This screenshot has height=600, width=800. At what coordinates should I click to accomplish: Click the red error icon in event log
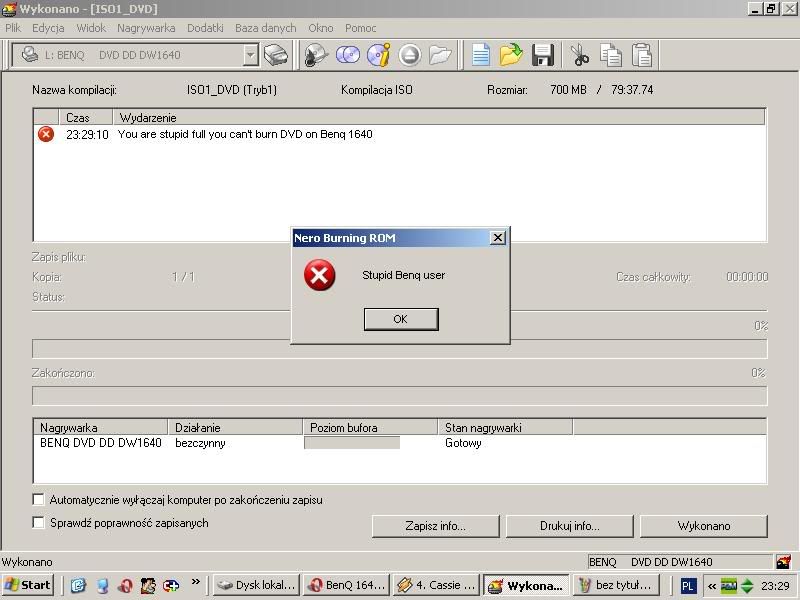[x=46, y=134]
